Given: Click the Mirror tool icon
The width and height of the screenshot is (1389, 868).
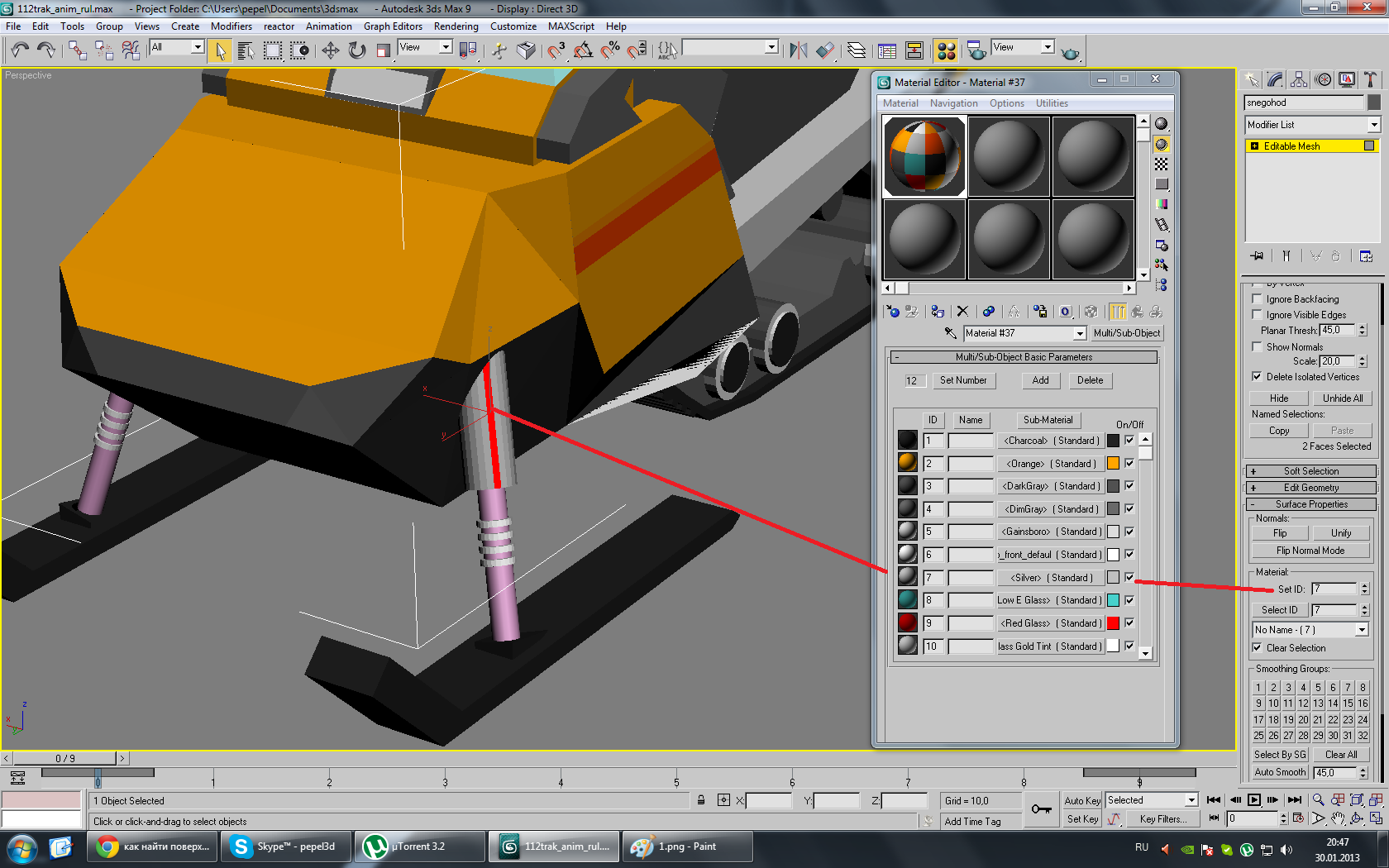Looking at the screenshot, I should [798, 50].
